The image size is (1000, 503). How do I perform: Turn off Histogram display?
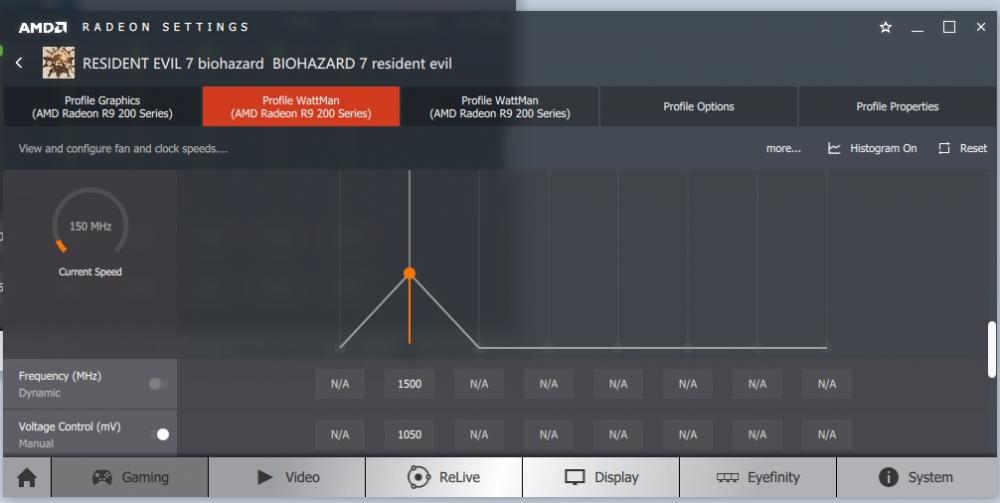tap(872, 148)
